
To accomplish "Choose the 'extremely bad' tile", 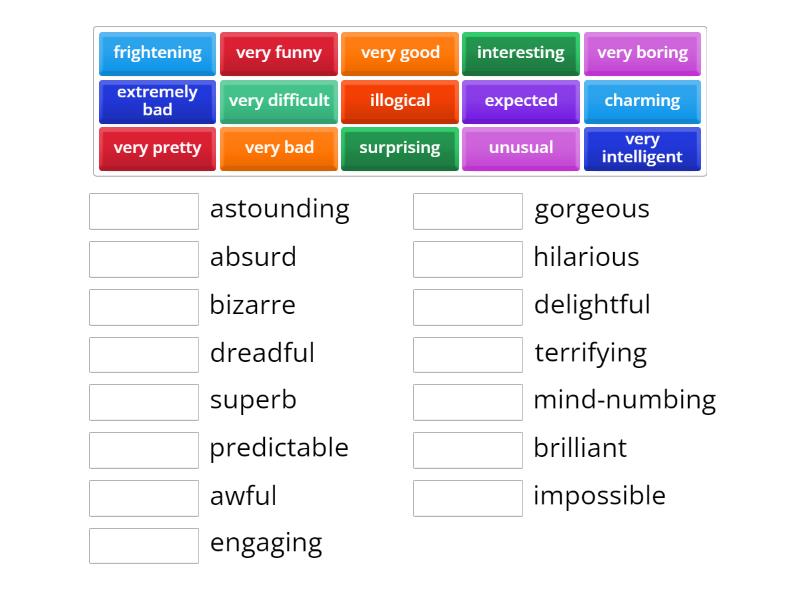I will [x=156, y=101].
